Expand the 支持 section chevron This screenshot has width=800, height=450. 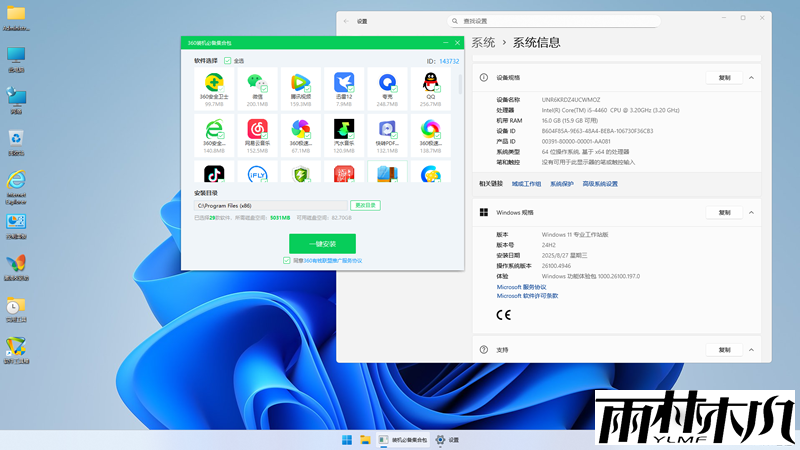point(751,350)
